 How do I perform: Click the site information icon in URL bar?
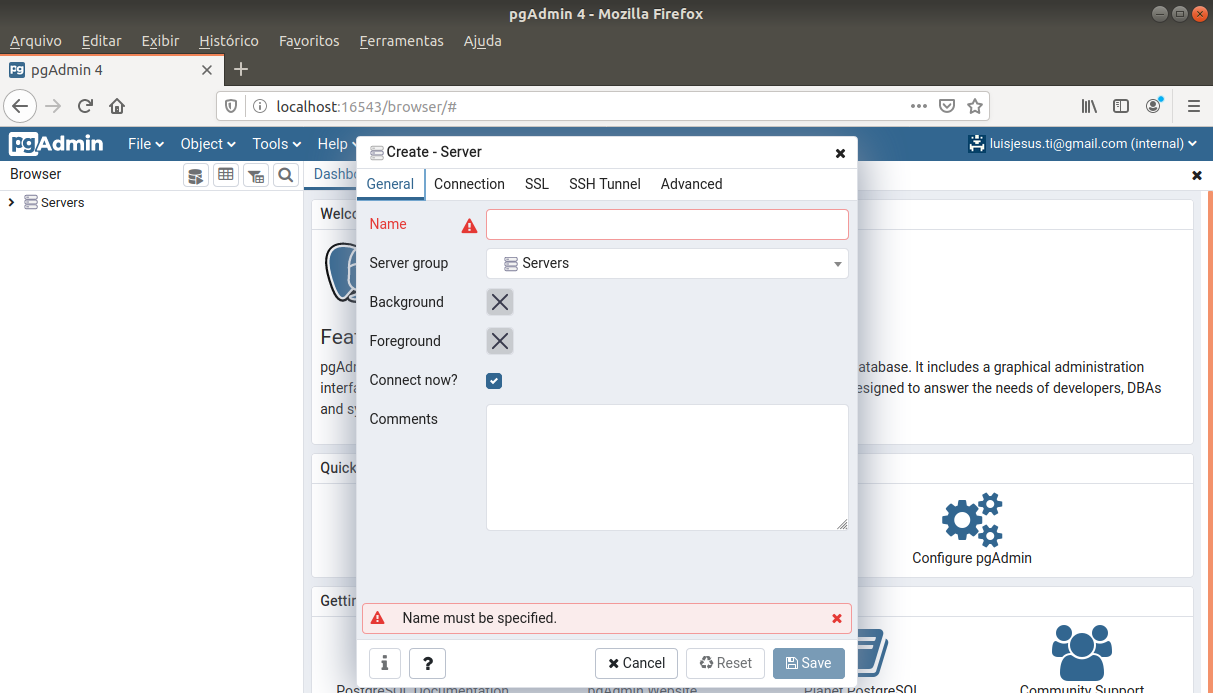[259, 106]
